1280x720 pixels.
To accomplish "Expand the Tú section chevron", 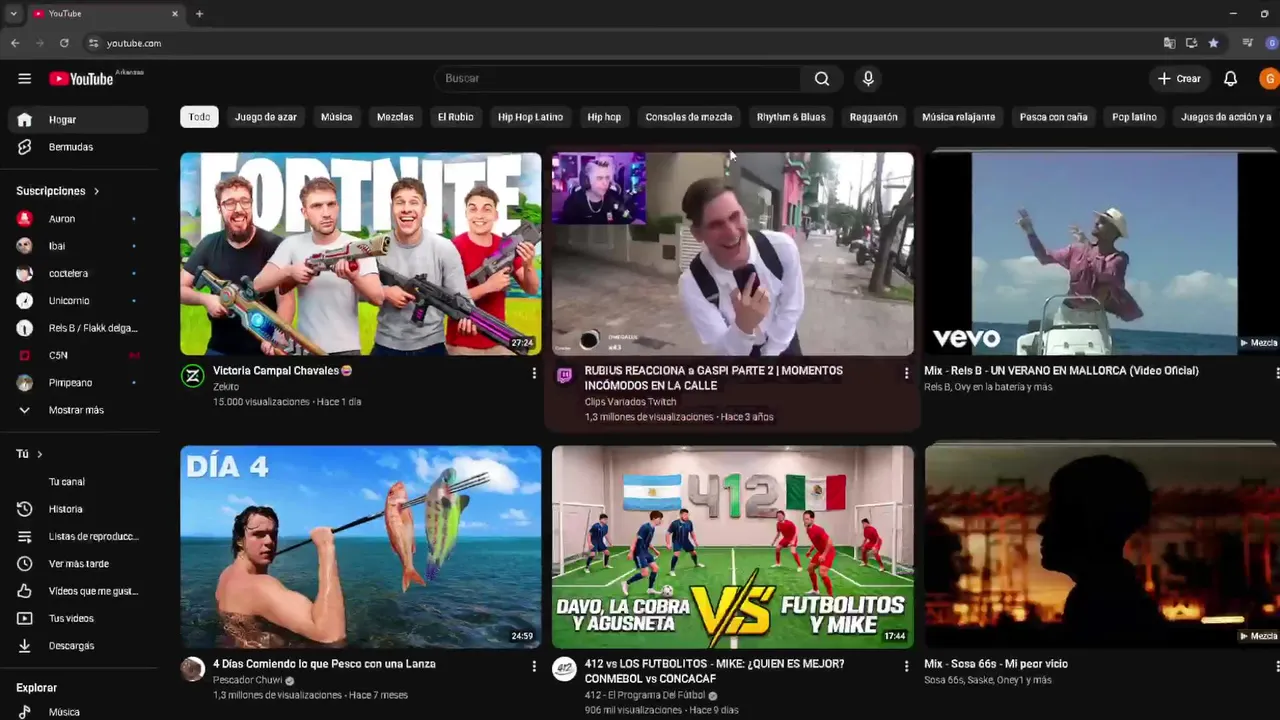I will 40,454.
